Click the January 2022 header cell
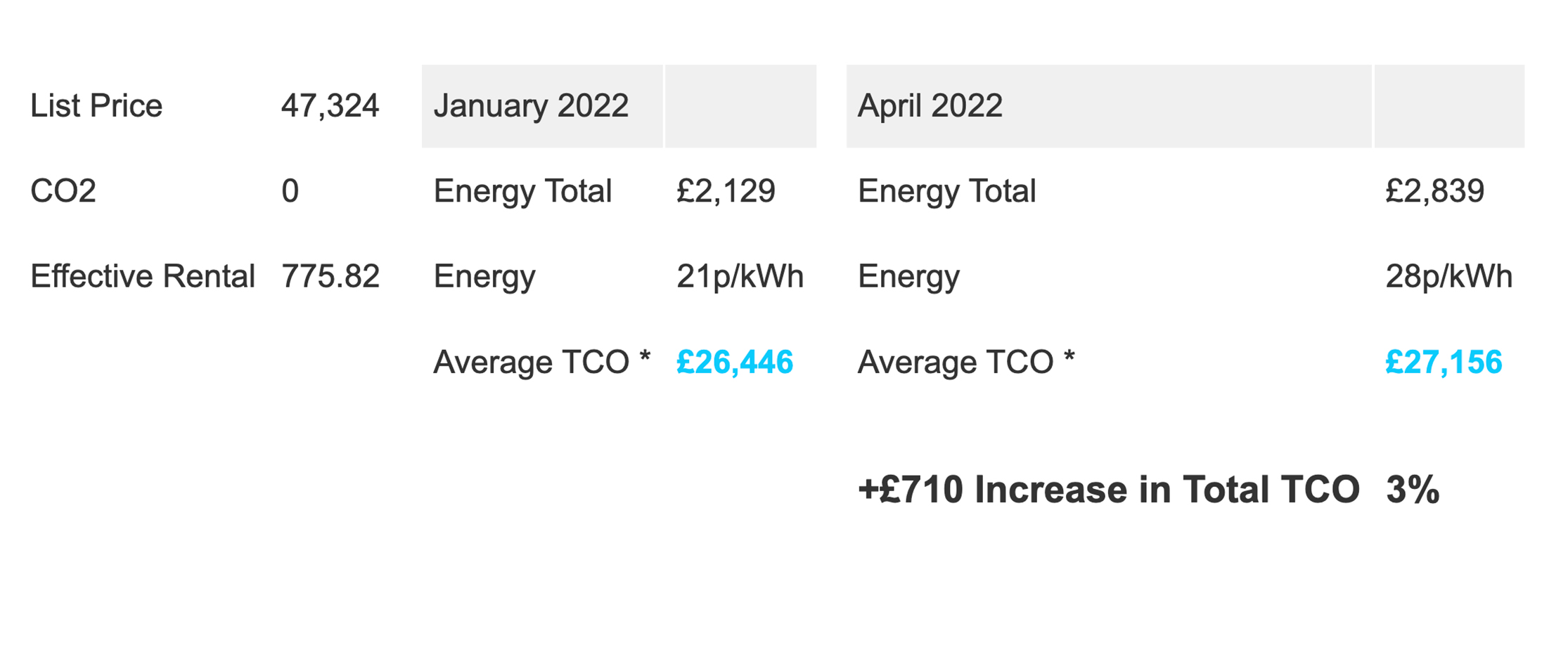Viewport: 1568px width, 645px height. click(531, 106)
